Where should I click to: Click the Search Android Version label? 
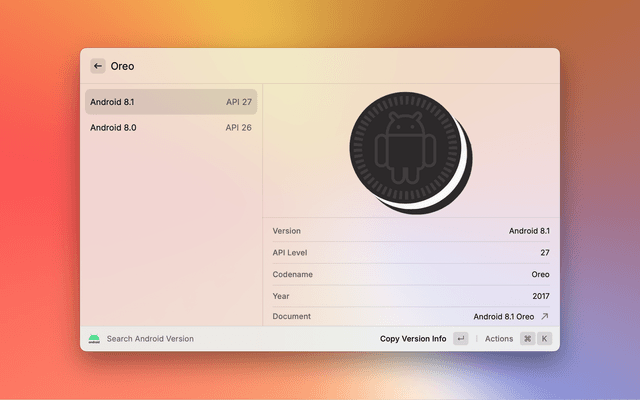point(150,339)
